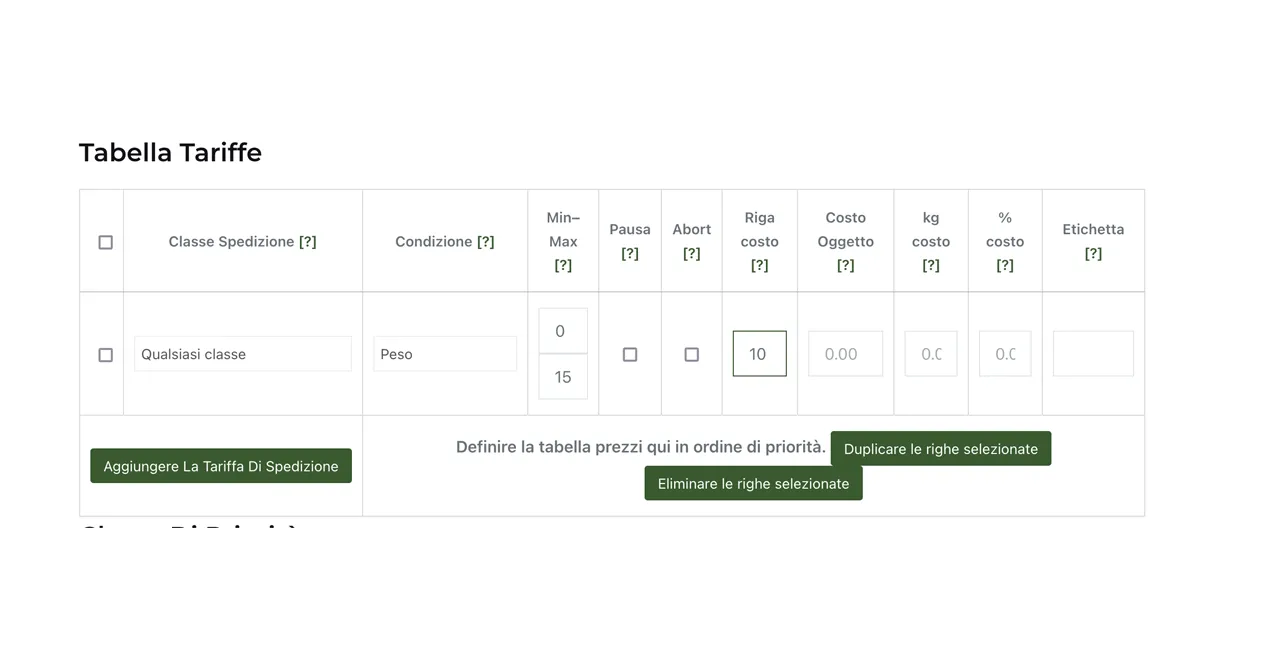Open the Pausa [?] help tooltip
The image size is (1280, 666).
[630, 254]
